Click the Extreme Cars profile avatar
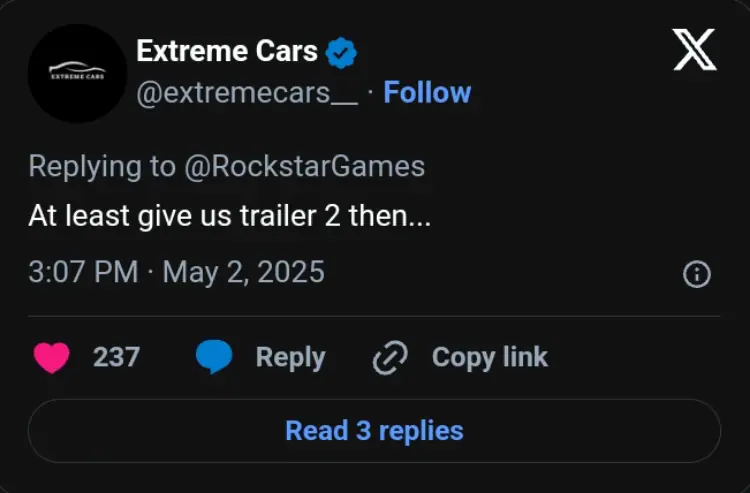Viewport: 750px width, 493px height. tap(76, 72)
